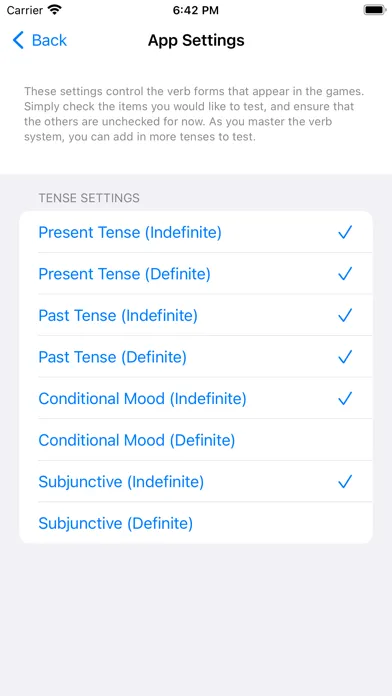Toggle Present Tense (Indefinite) label

pos(130,233)
